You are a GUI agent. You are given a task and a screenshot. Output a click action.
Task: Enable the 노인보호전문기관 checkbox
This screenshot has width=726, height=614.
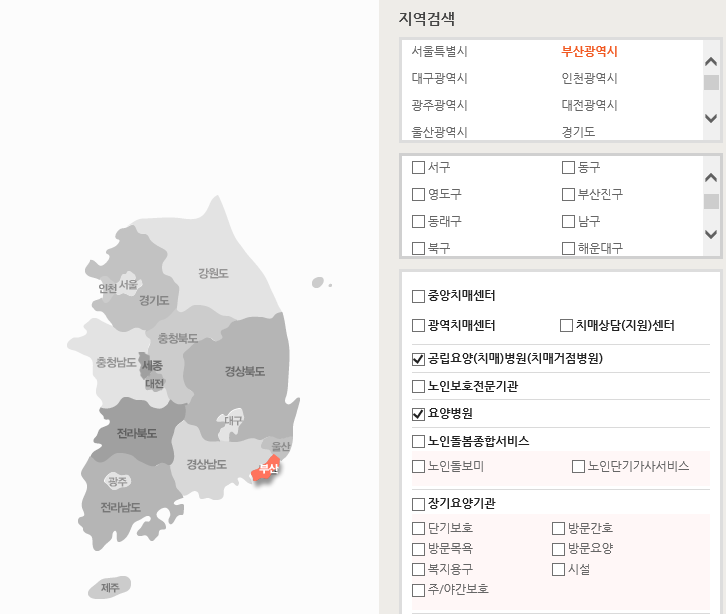[x=418, y=386]
